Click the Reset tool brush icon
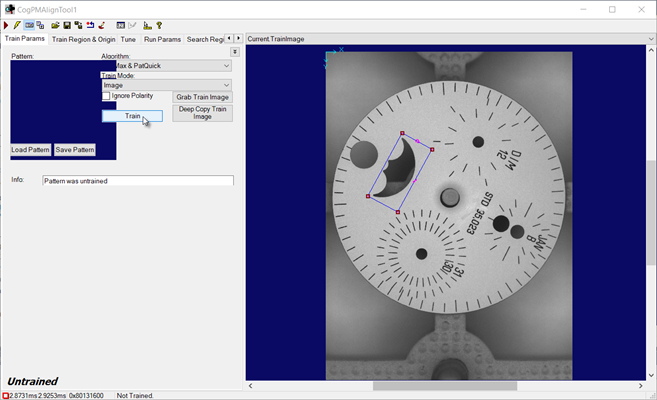The image size is (657, 400). [x=103, y=25]
